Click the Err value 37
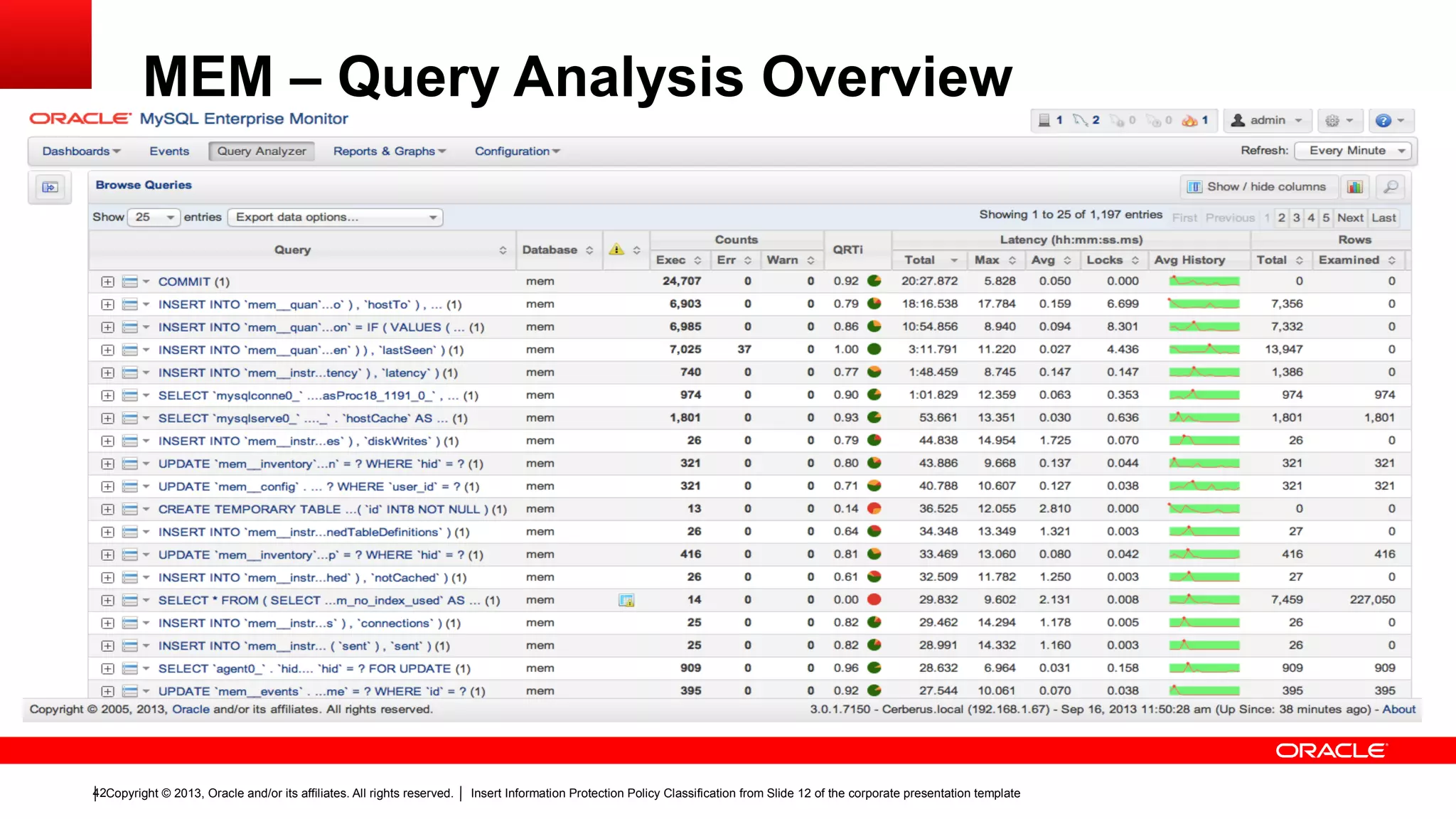 [x=744, y=350]
